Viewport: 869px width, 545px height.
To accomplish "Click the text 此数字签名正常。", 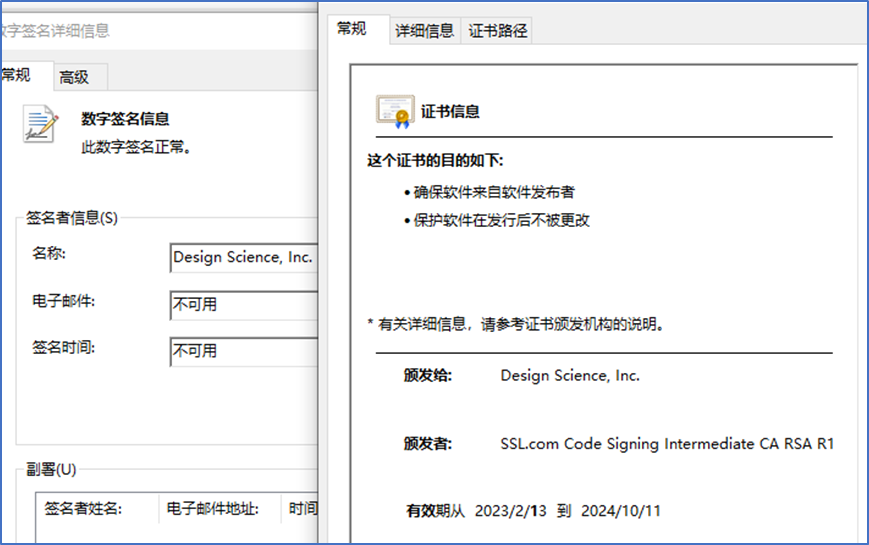I will 136,147.
